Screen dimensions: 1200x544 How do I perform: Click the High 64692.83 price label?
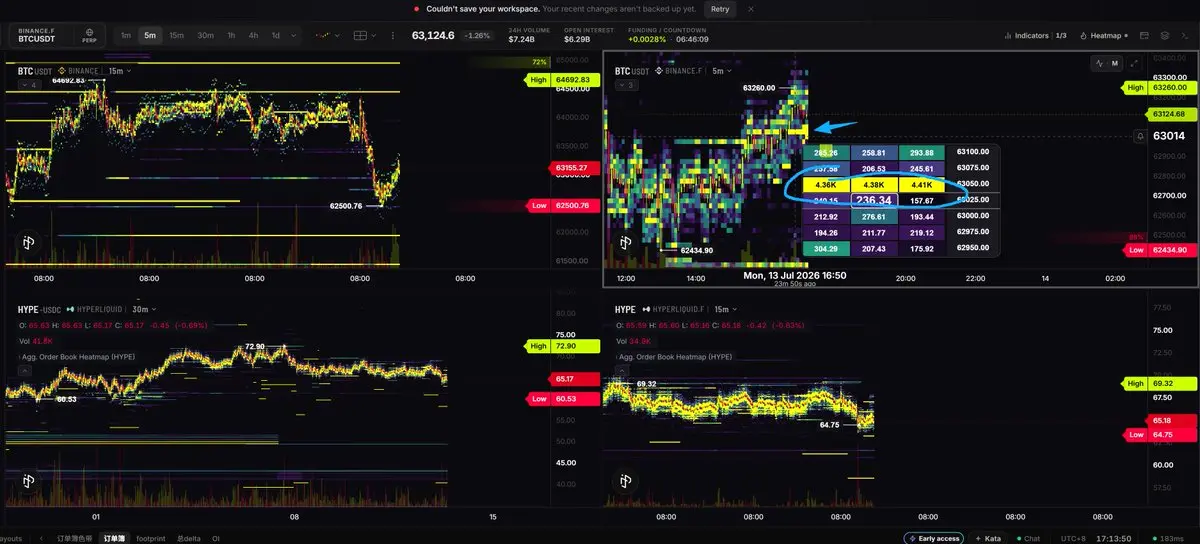(x=560, y=79)
